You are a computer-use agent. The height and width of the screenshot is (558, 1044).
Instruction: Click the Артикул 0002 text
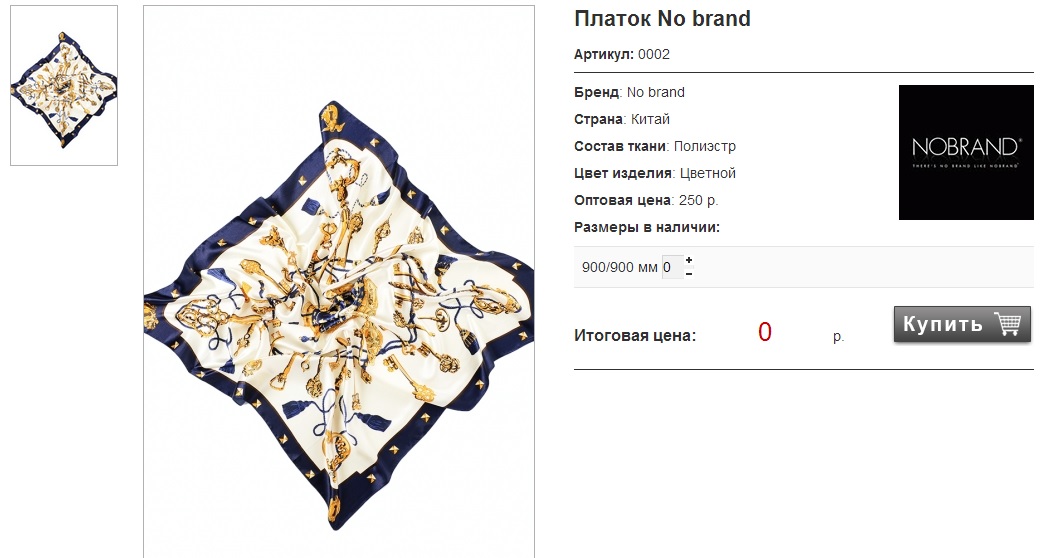tap(622, 55)
